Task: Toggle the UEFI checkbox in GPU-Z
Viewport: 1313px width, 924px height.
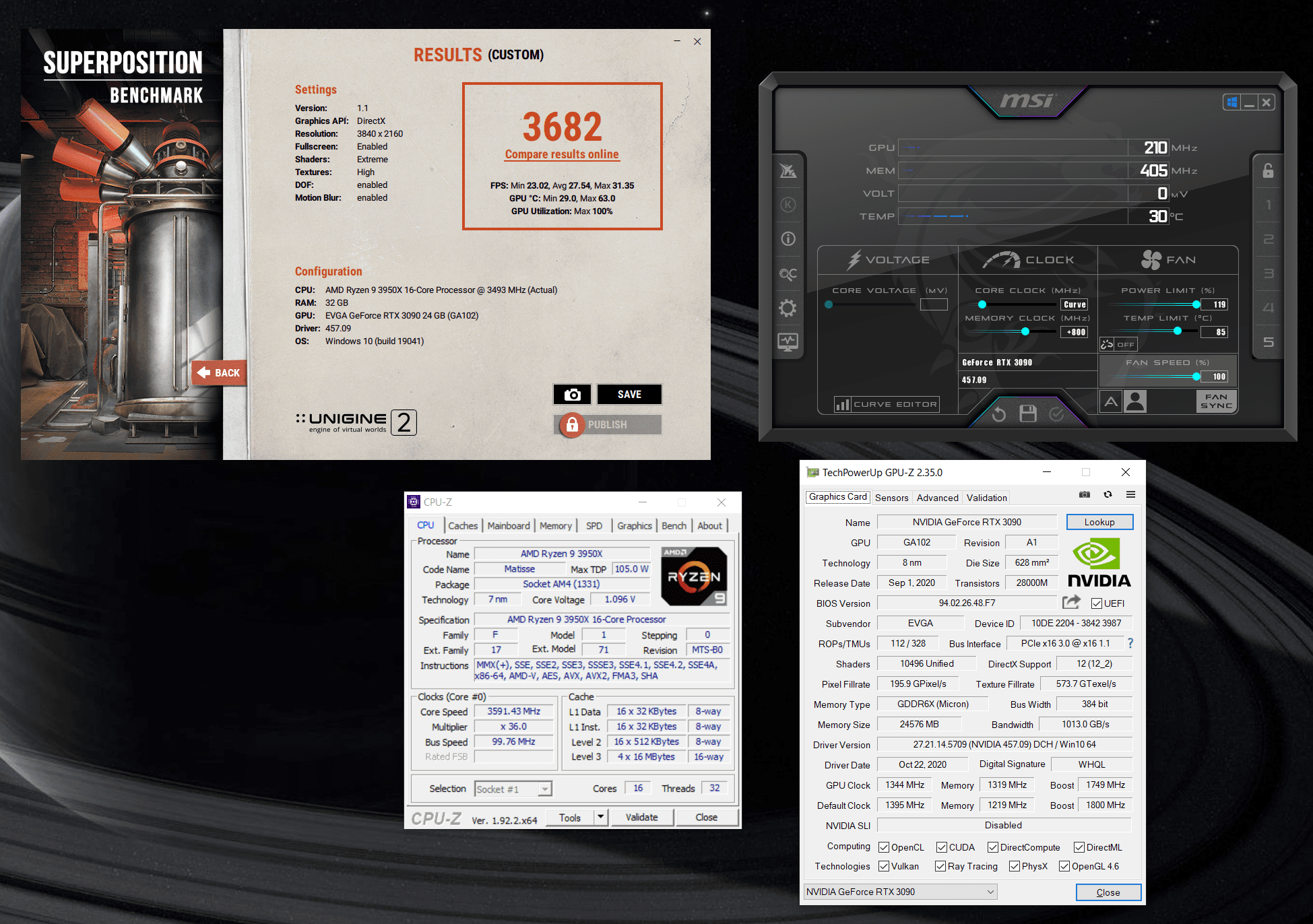Action: [x=1096, y=603]
